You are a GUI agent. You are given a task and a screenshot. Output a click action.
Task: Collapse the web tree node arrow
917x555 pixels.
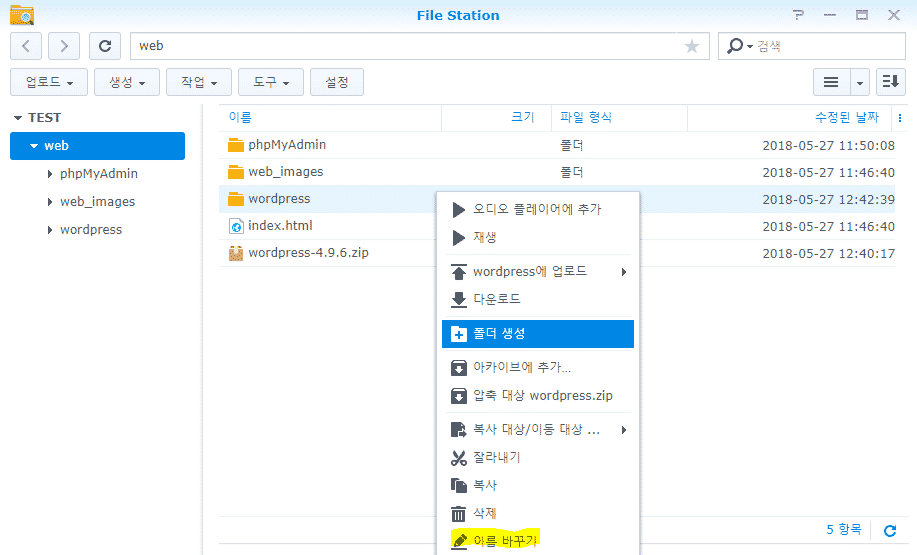(34, 146)
